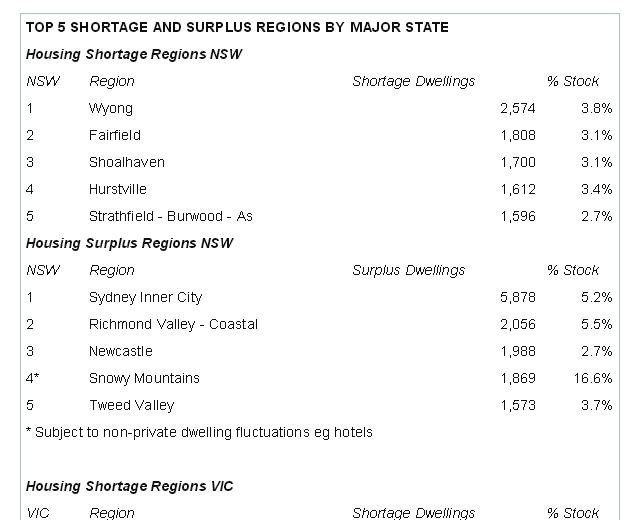Viewport: 643px width, 520px height.
Task: Click the non-private dwelling fluctuations footnote
Action: (x=199, y=432)
